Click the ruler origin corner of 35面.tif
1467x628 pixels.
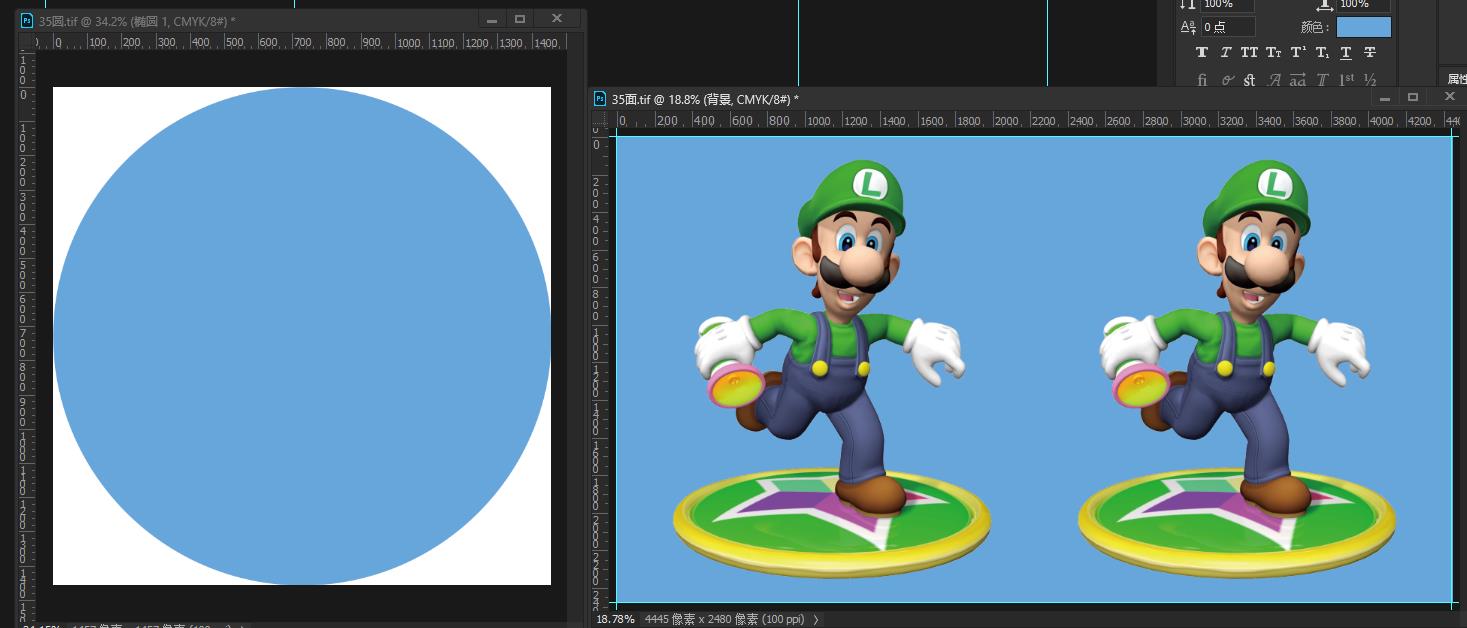[x=599, y=120]
